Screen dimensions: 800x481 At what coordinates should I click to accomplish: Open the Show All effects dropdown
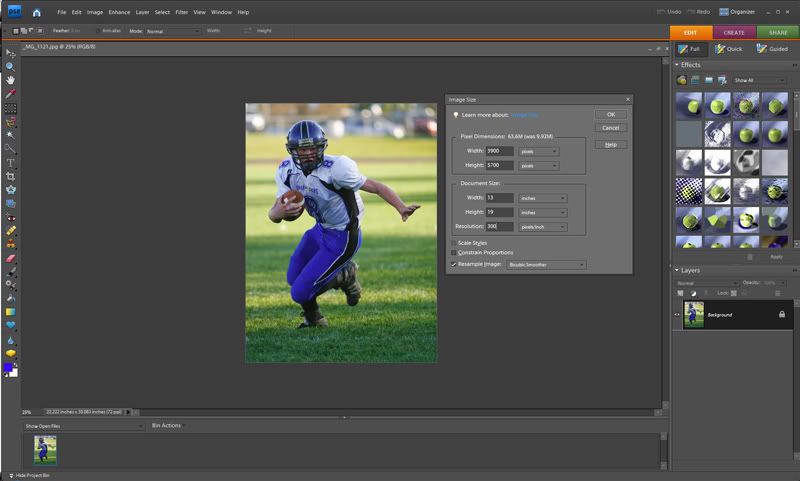(x=757, y=80)
